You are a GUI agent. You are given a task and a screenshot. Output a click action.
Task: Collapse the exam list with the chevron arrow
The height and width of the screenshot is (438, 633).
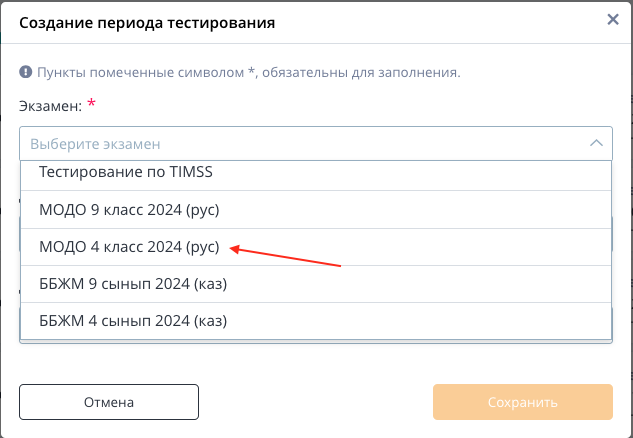(596, 143)
